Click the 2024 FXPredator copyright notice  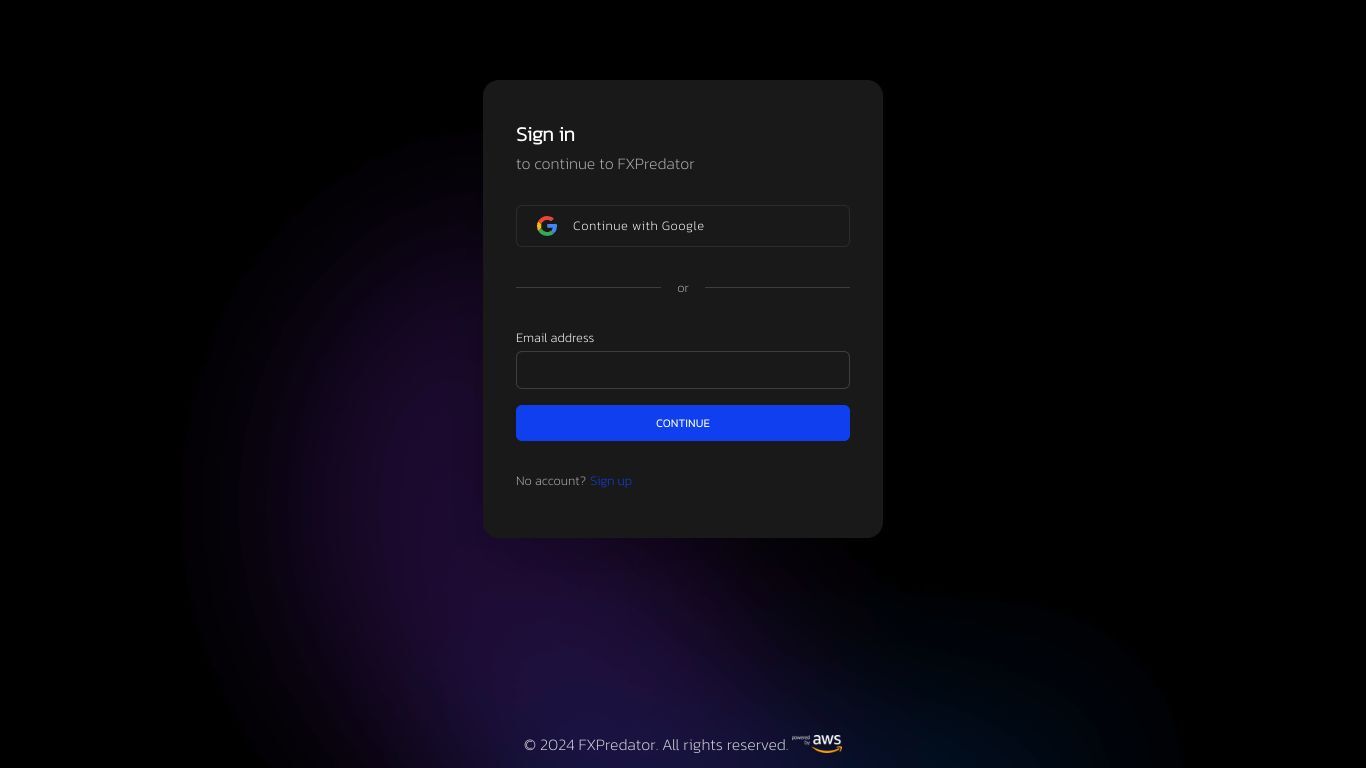coord(656,745)
